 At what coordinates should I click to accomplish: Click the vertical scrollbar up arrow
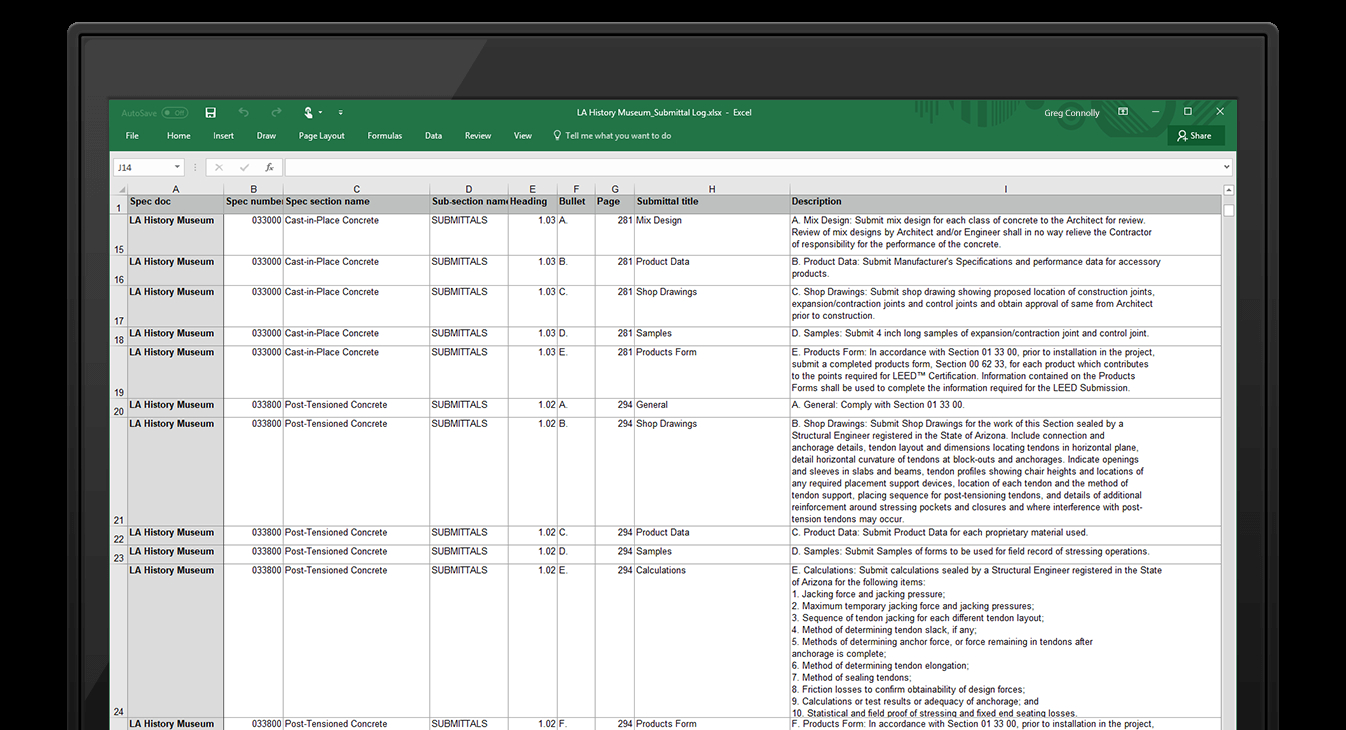click(1228, 190)
